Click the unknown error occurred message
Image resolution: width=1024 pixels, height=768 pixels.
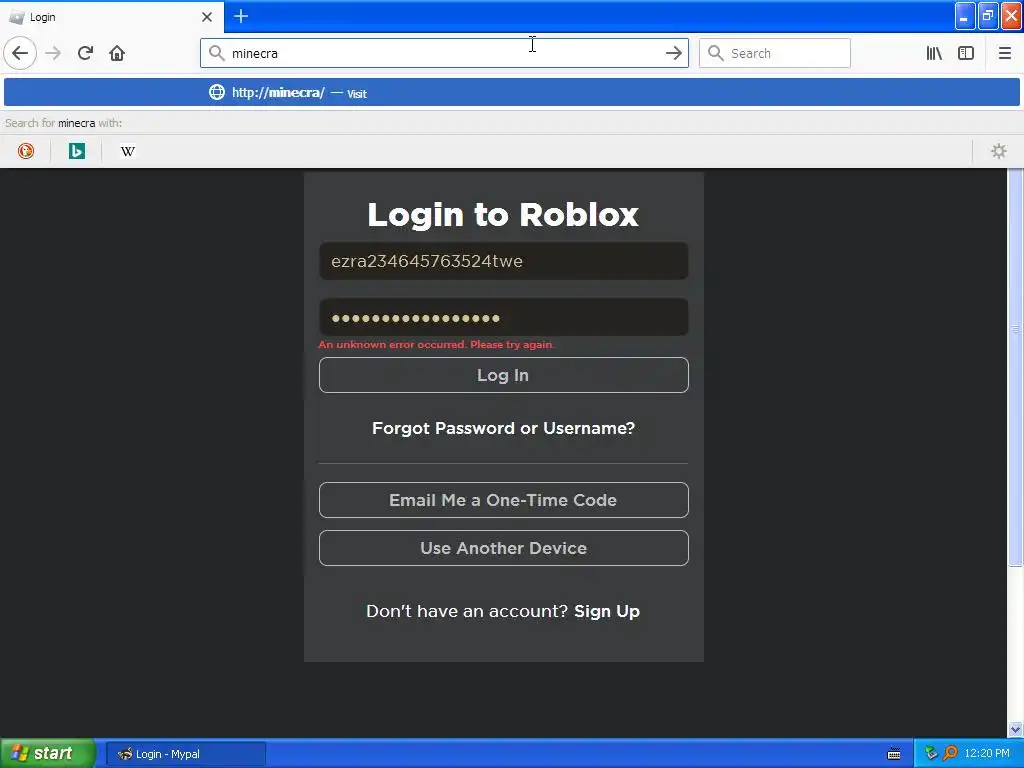click(x=436, y=345)
